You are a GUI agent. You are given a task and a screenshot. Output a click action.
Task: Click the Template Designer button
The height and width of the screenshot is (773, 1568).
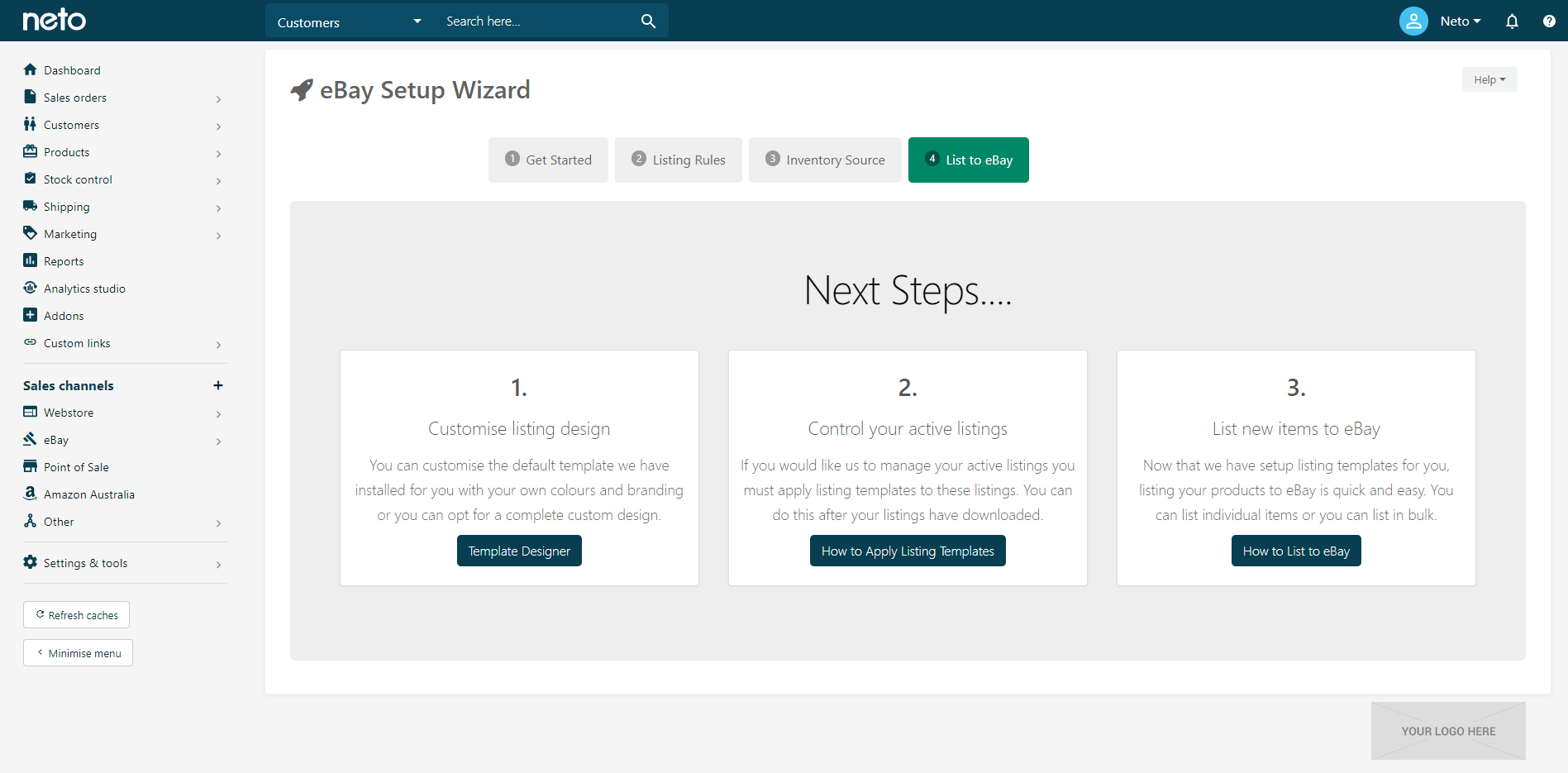519,551
